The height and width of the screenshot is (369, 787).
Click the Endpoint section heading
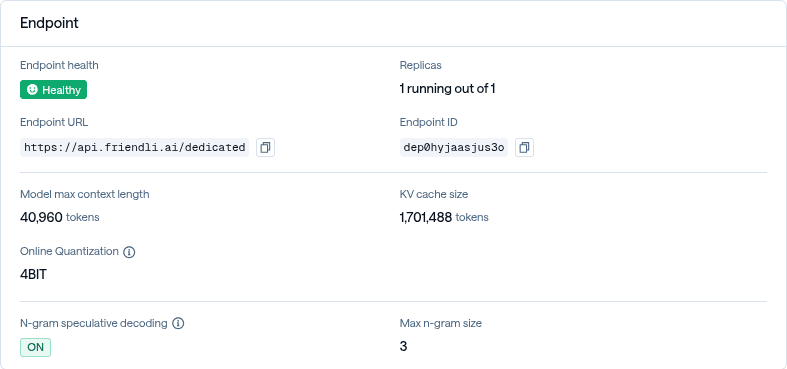tap(49, 23)
